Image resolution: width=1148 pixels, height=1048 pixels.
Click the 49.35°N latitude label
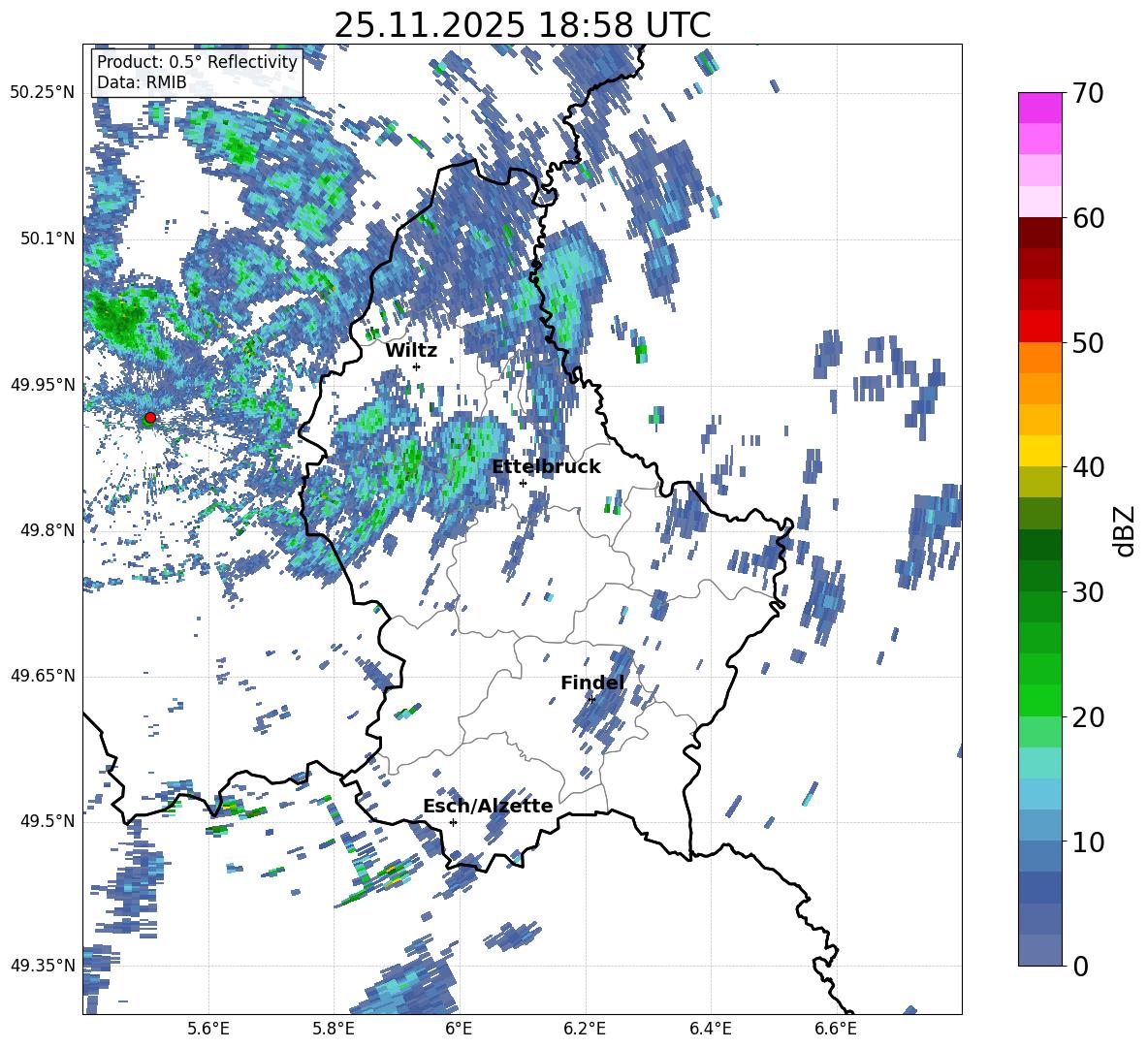pyautogui.click(x=43, y=966)
